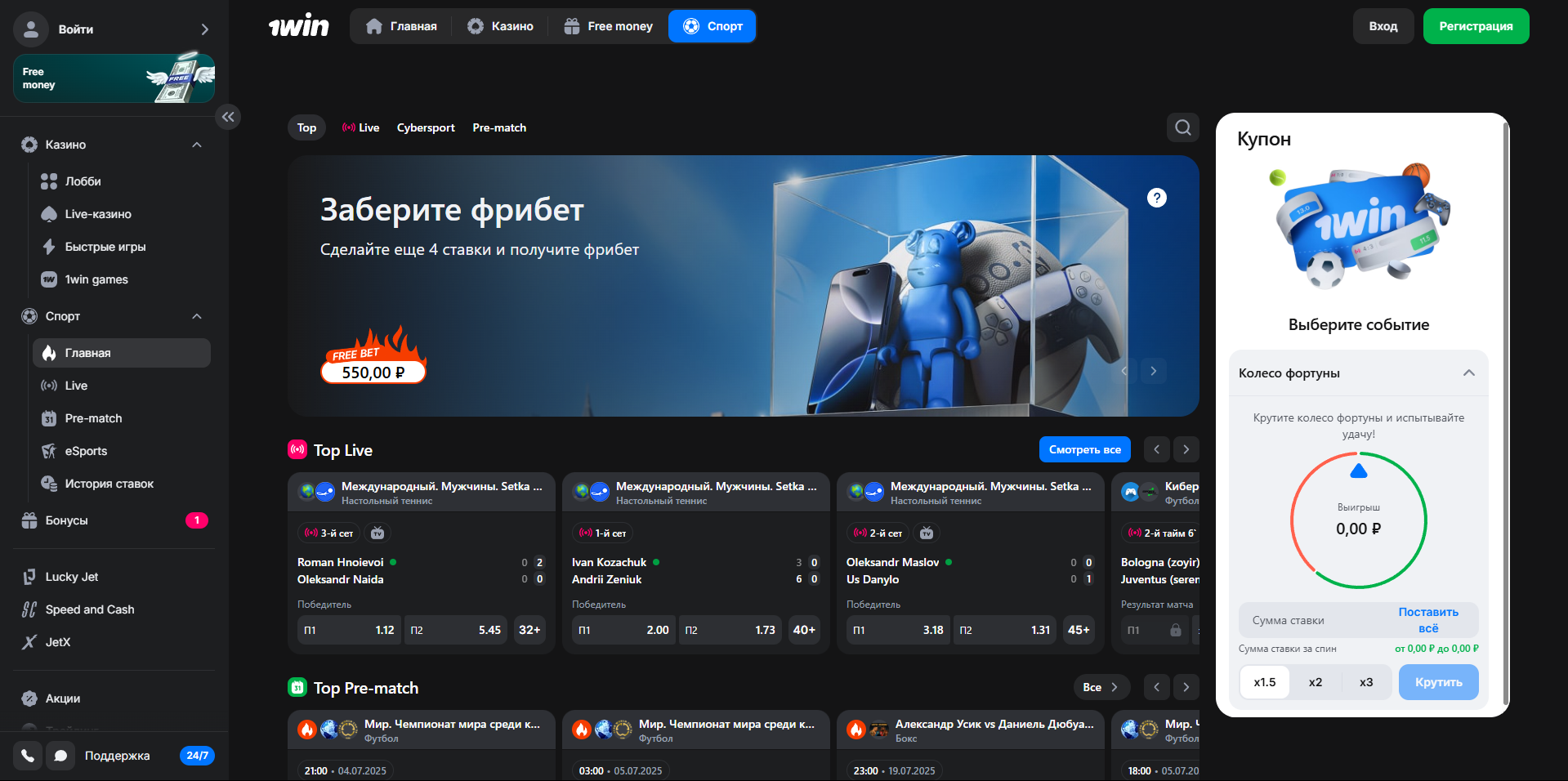Open Акции in sidebar
Screen dimensions: 1568x781
coord(114,698)
